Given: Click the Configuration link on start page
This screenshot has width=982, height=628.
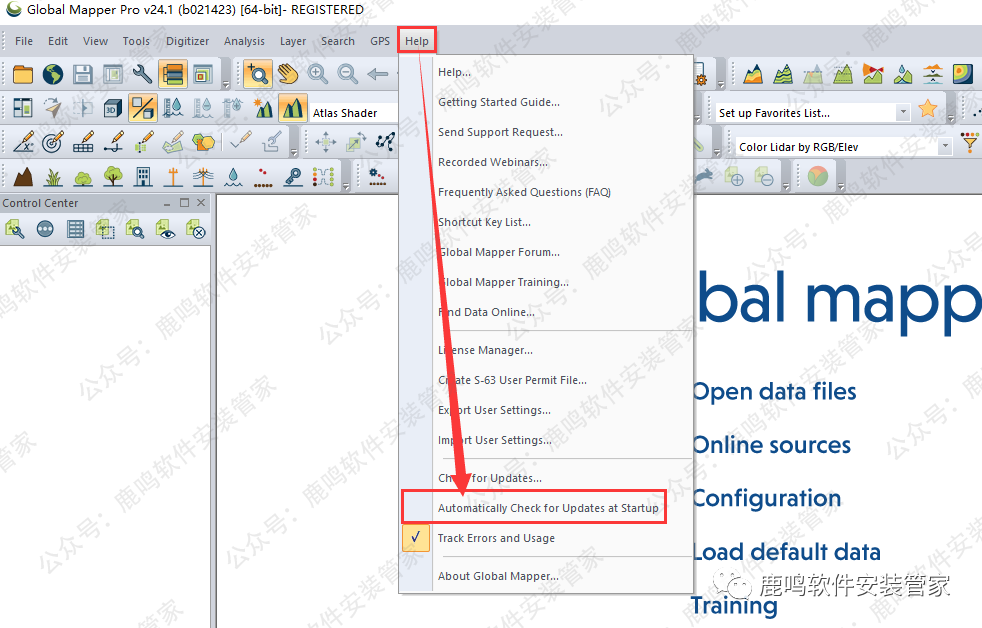Looking at the screenshot, I should (766, 498).
